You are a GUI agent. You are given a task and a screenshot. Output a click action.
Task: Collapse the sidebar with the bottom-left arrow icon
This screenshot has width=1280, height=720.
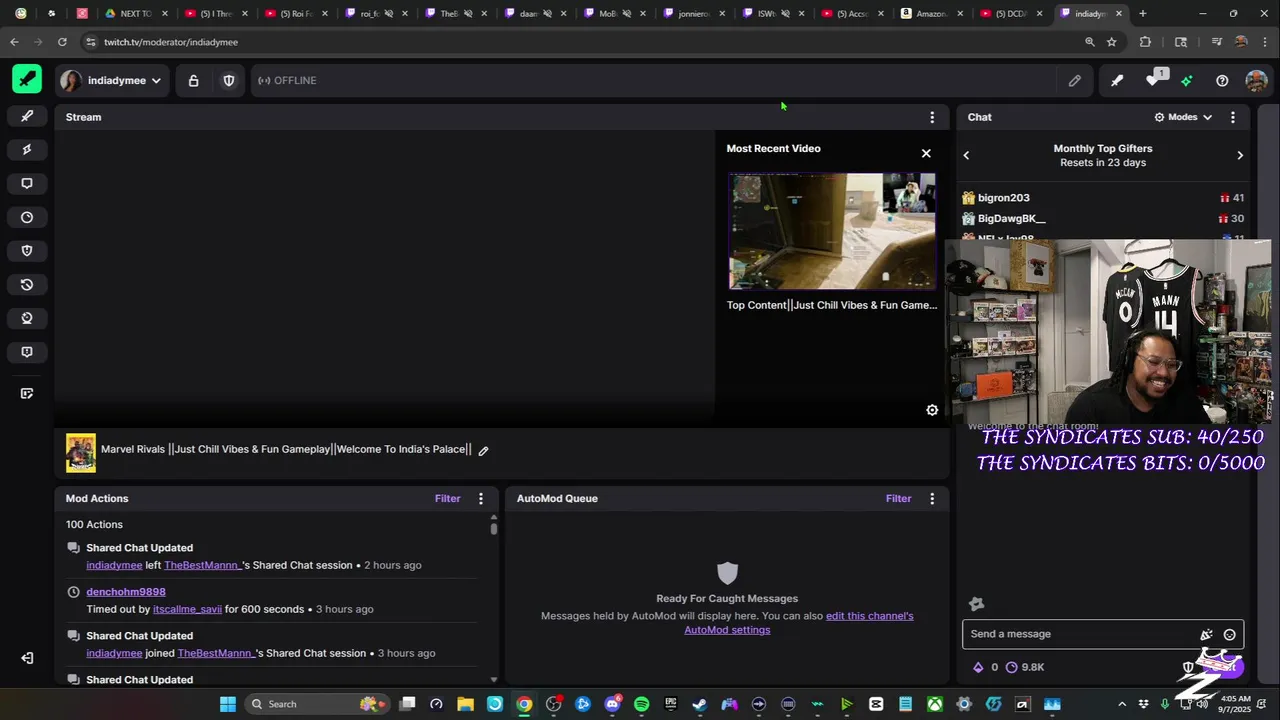click(27, 658)
